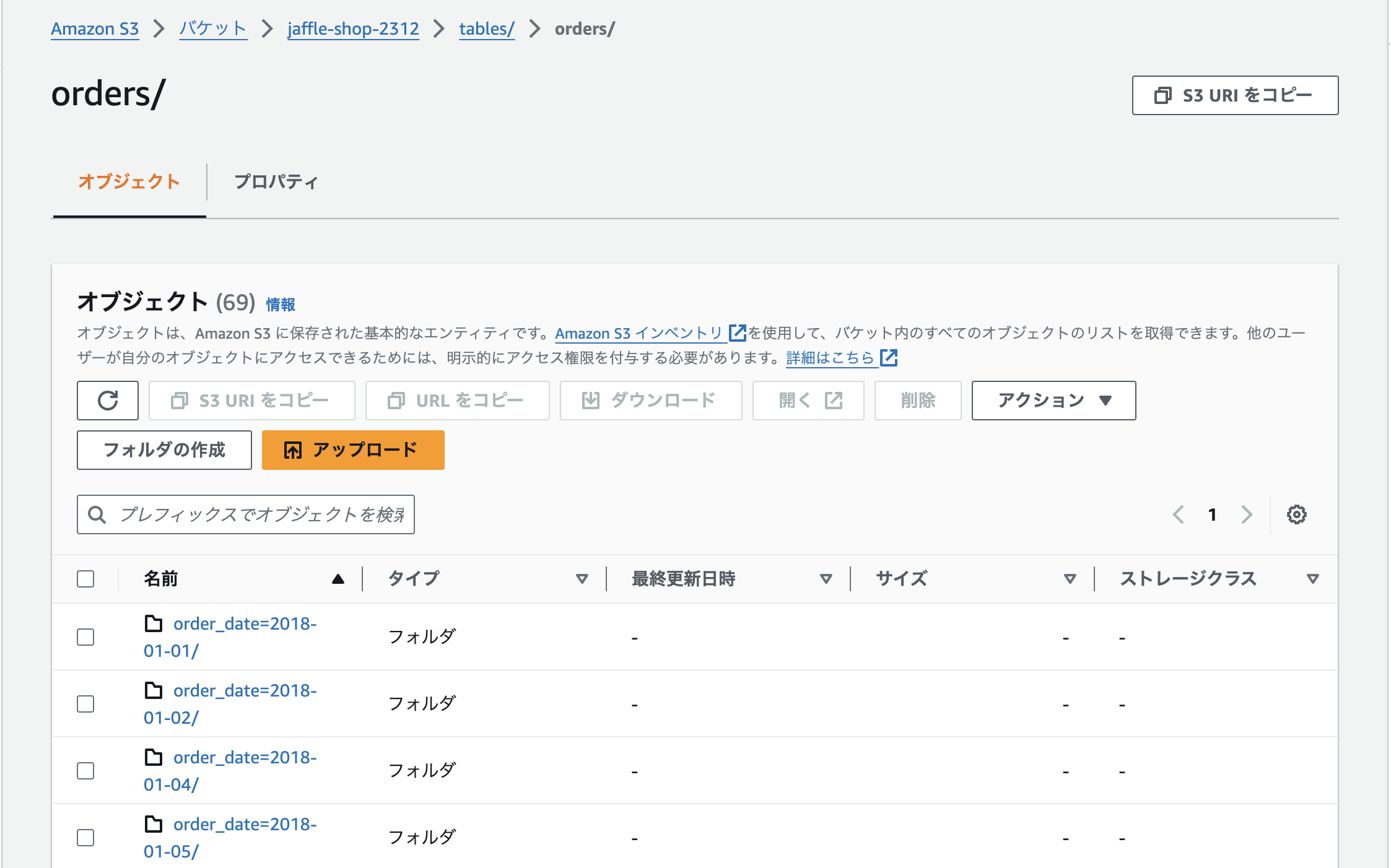The height and width of the screenshot is (868, 1391).
Task: Open table preferences gear icon
Action: (1296, 514)
